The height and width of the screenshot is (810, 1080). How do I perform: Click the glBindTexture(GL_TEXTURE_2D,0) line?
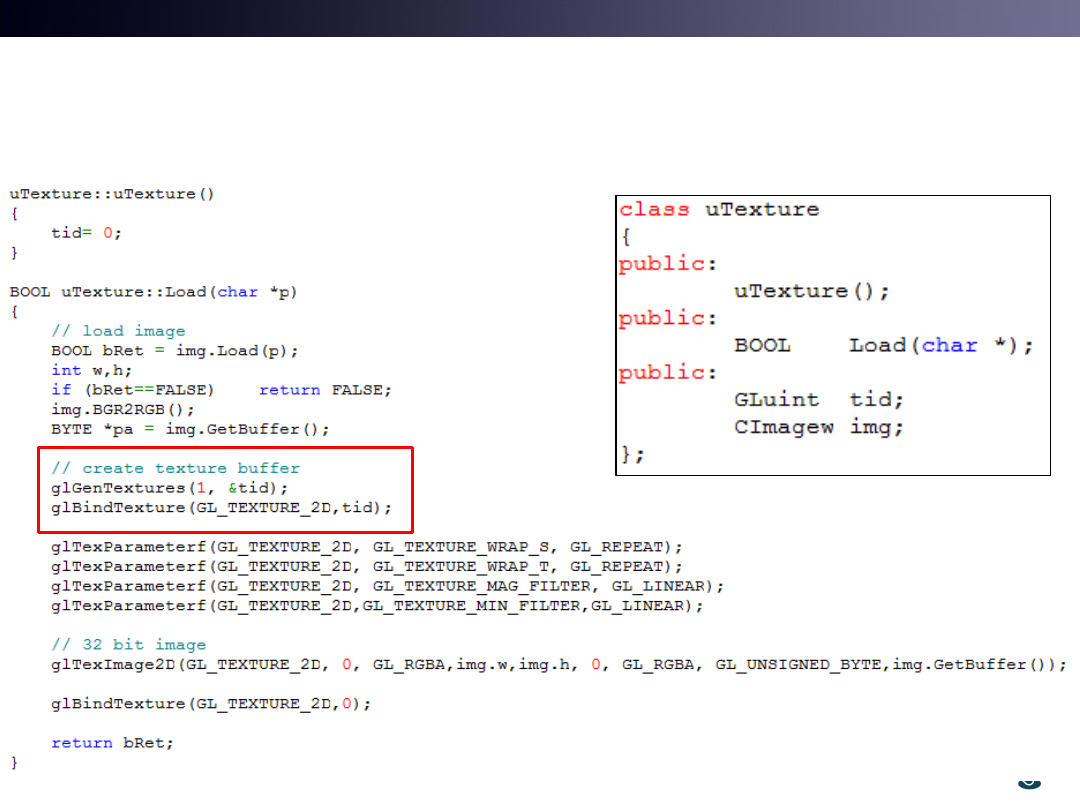[210, 704]
